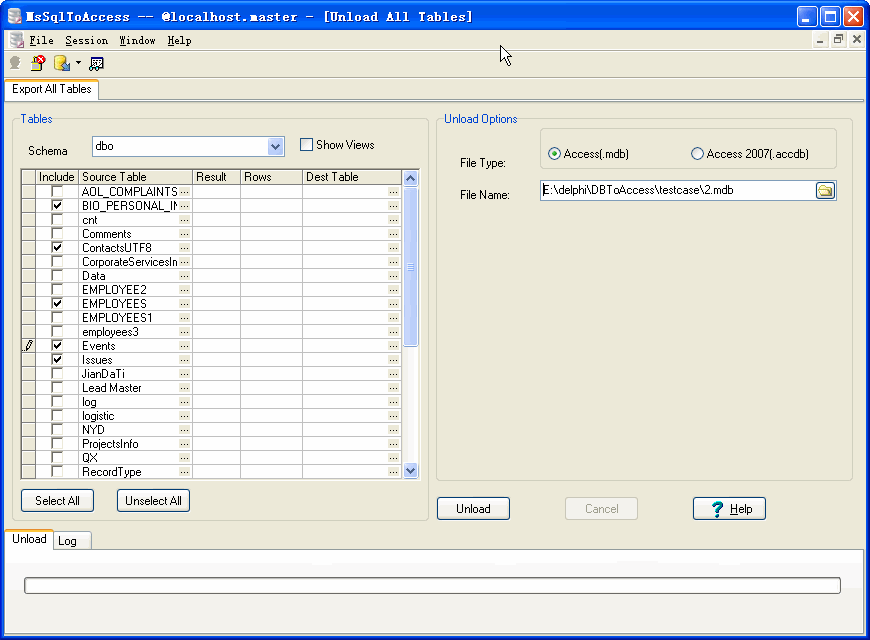Click table list scrollbar up arrow
This screenshot has height=640, width=870.
point(411,178)
